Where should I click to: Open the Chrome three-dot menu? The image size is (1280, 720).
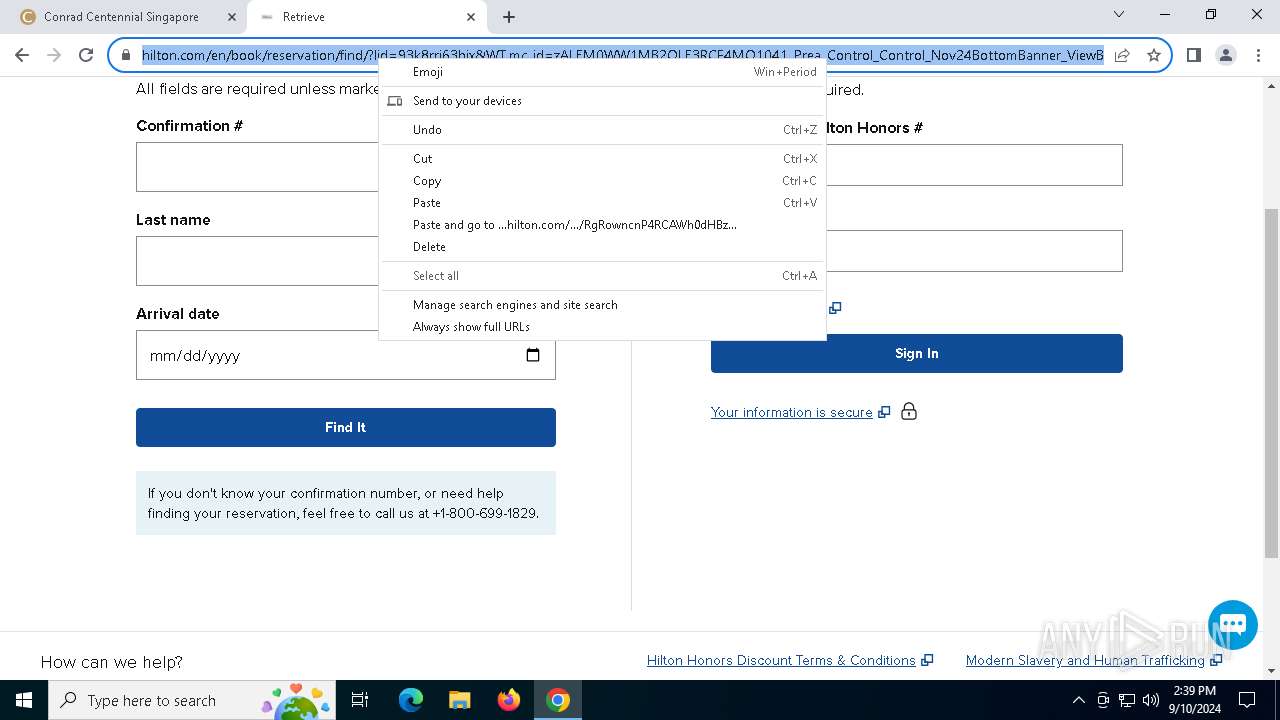pyautogui.click(x=1257, y=55)
